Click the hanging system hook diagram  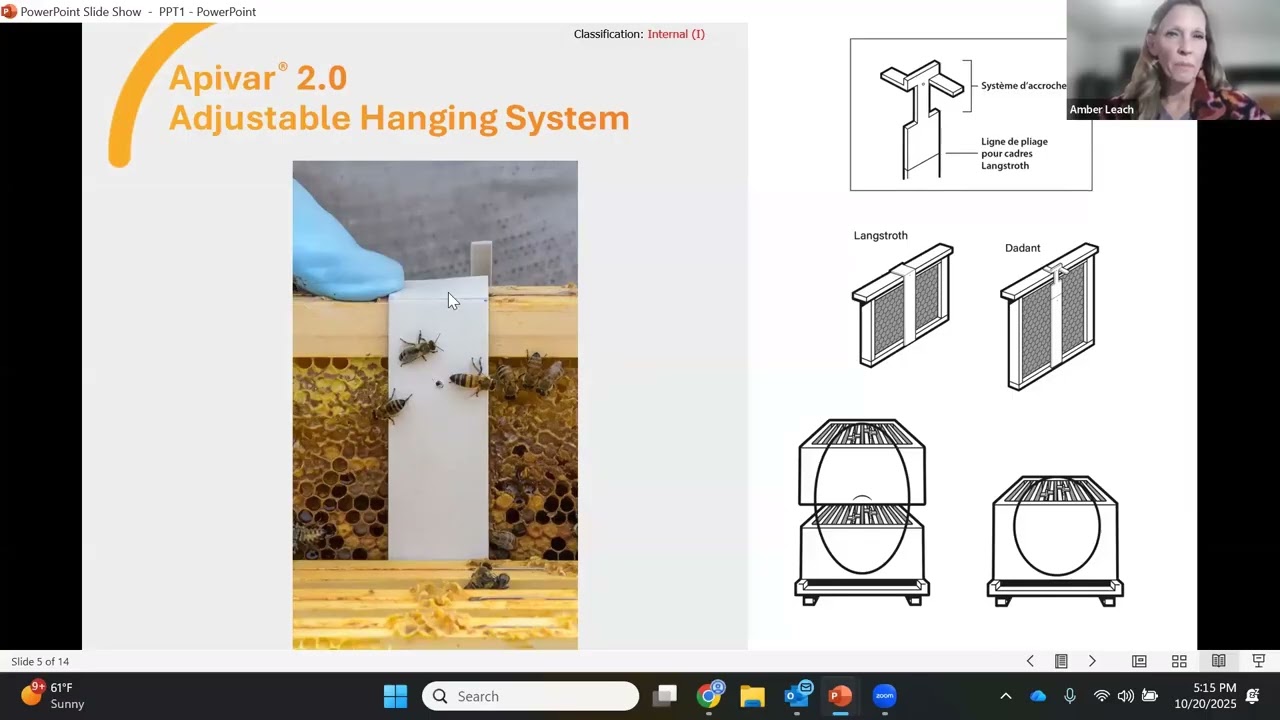coord(922,118)
